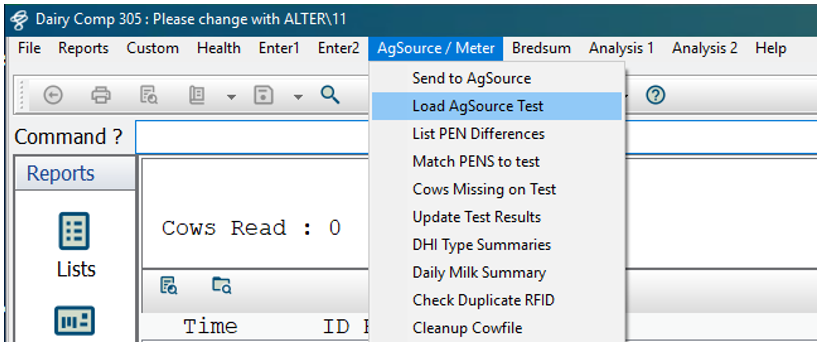Click the Reports panel header
The width and height of the screenshot is (827, 360).
74,173
